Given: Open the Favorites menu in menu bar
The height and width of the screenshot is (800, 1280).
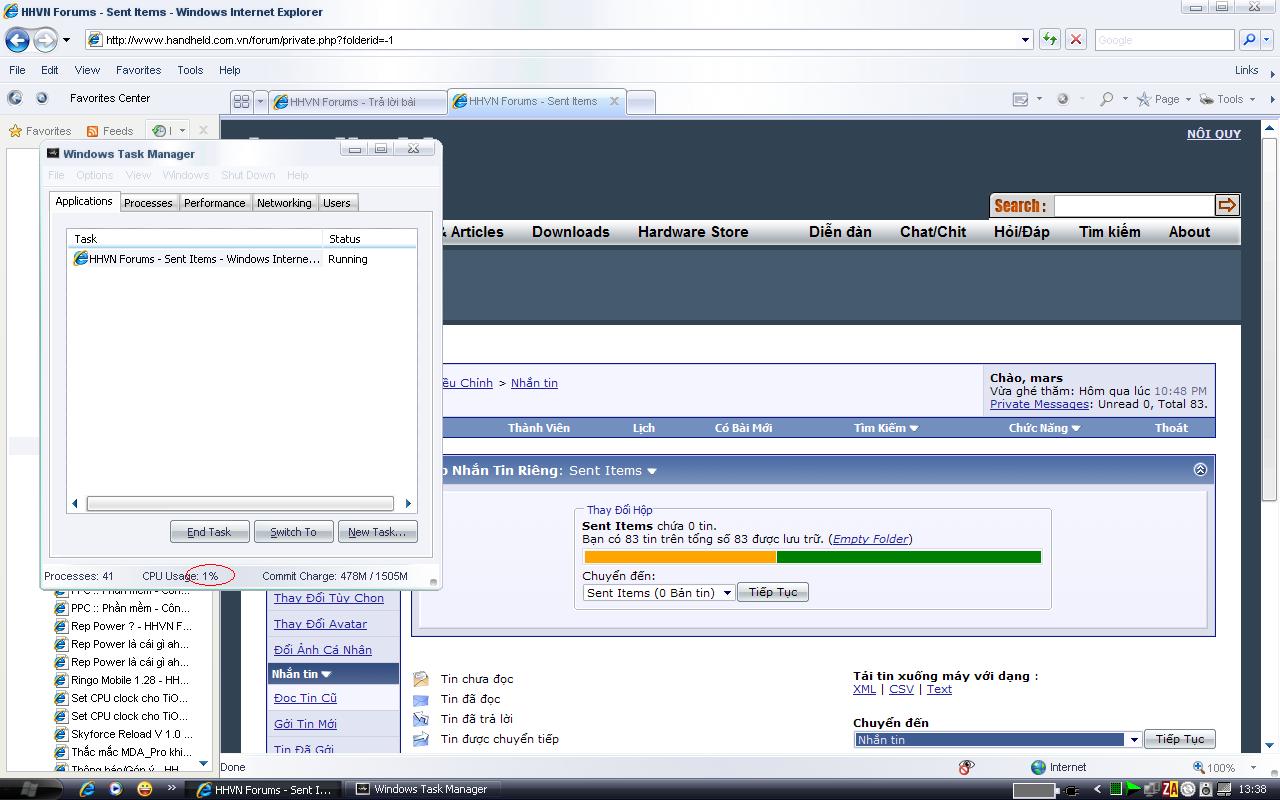Looking at the screenshot, I should (x=138, y=70).
